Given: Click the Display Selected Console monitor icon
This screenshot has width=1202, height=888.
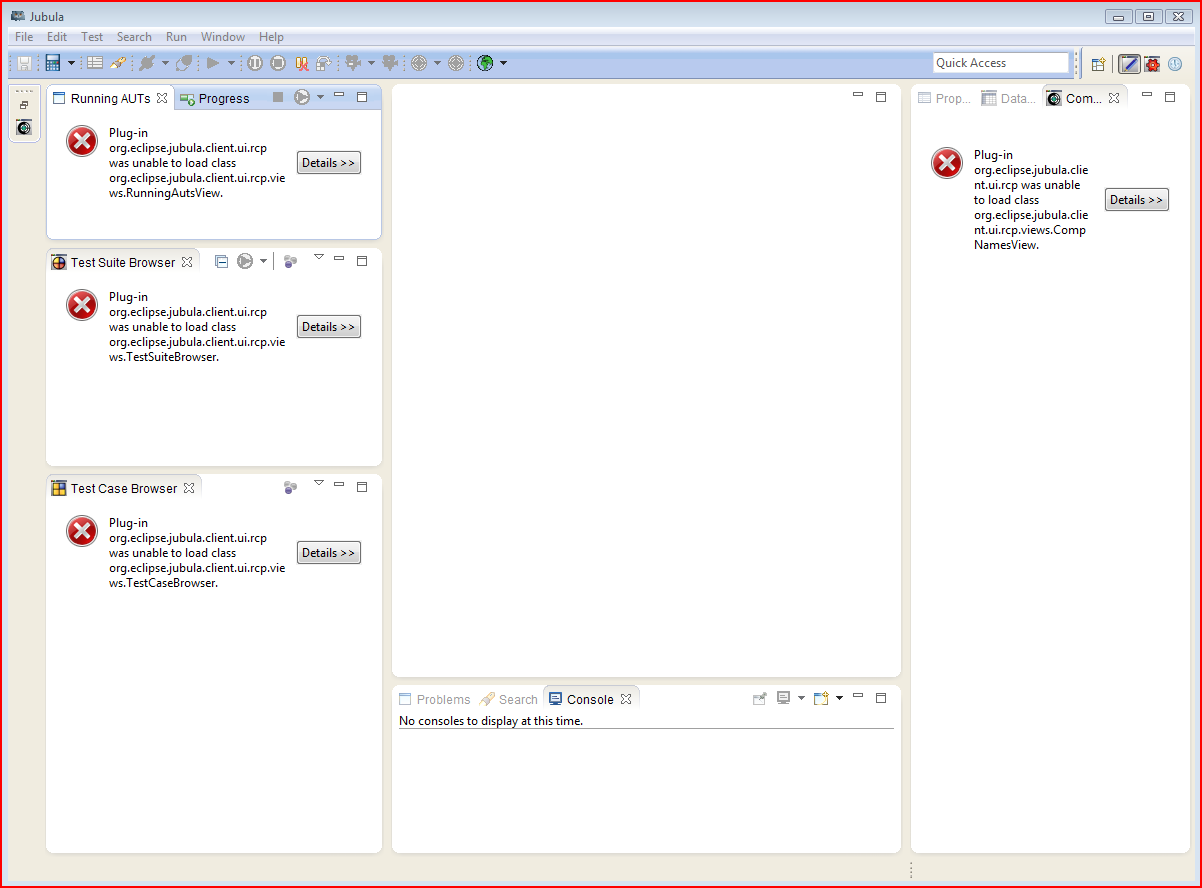Looking at the screenshot, I should (784, 698).
